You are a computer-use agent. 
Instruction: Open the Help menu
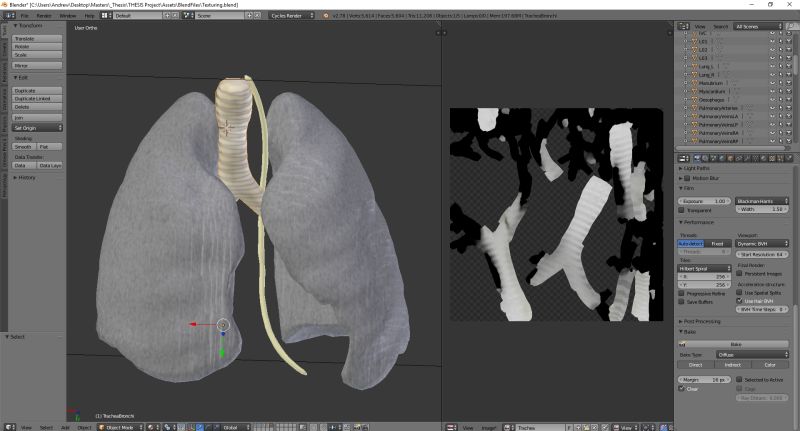tap(89, 16)
